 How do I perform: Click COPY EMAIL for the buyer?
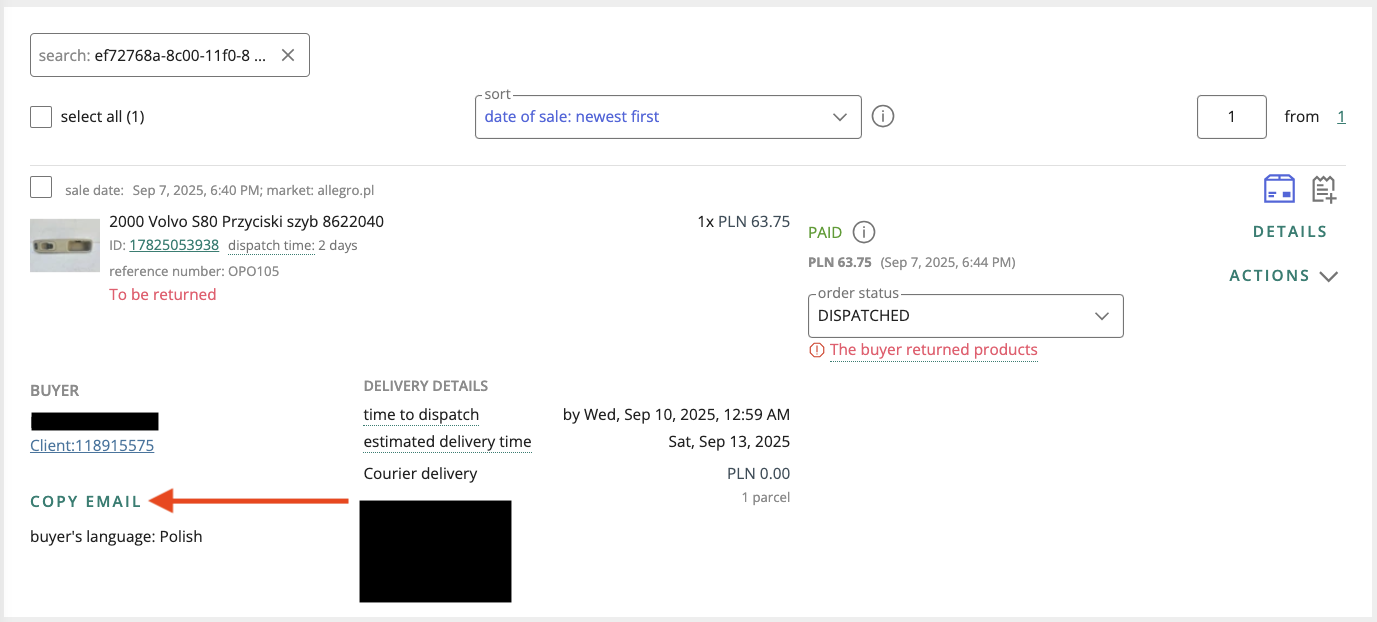coord(86,501)
